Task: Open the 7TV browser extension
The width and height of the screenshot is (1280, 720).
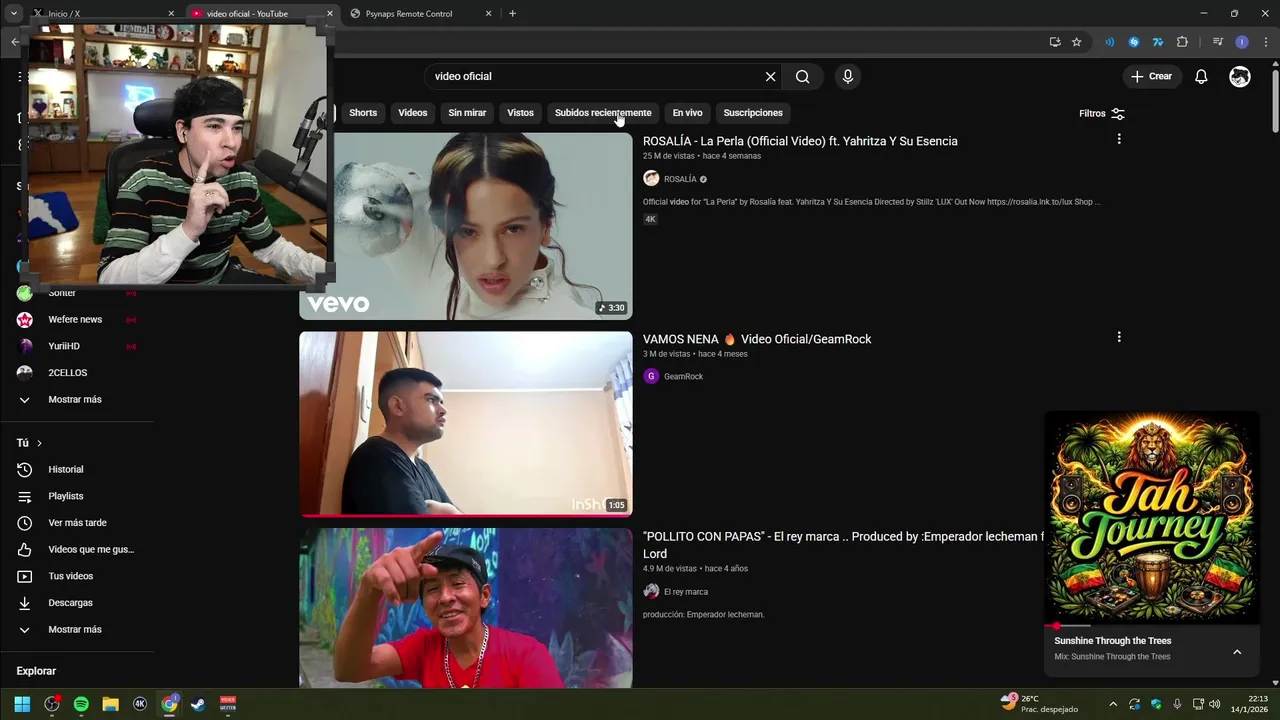Action: tap(1158, 42)
